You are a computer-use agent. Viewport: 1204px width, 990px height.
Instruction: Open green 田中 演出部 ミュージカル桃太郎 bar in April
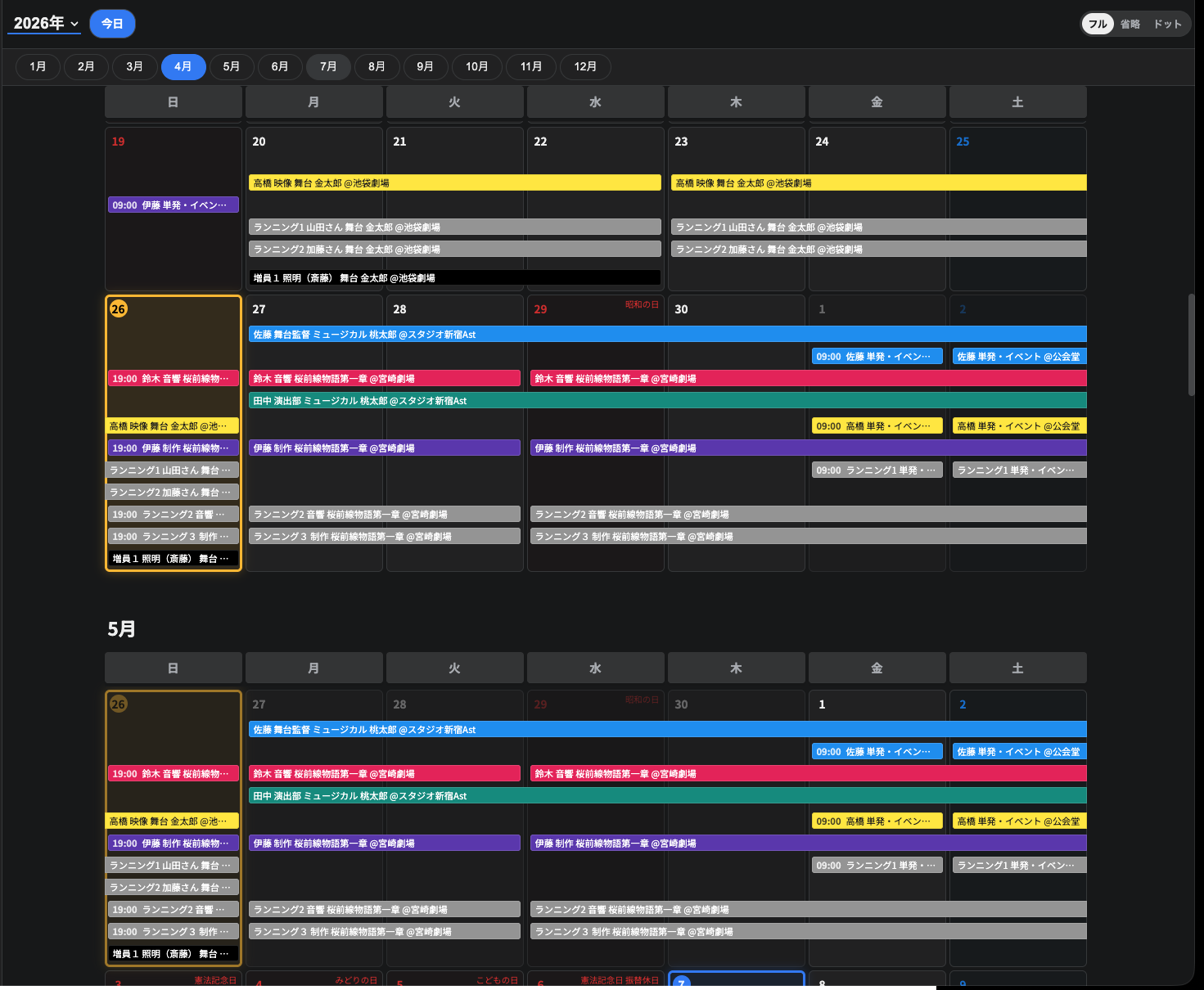pos(668,400)
